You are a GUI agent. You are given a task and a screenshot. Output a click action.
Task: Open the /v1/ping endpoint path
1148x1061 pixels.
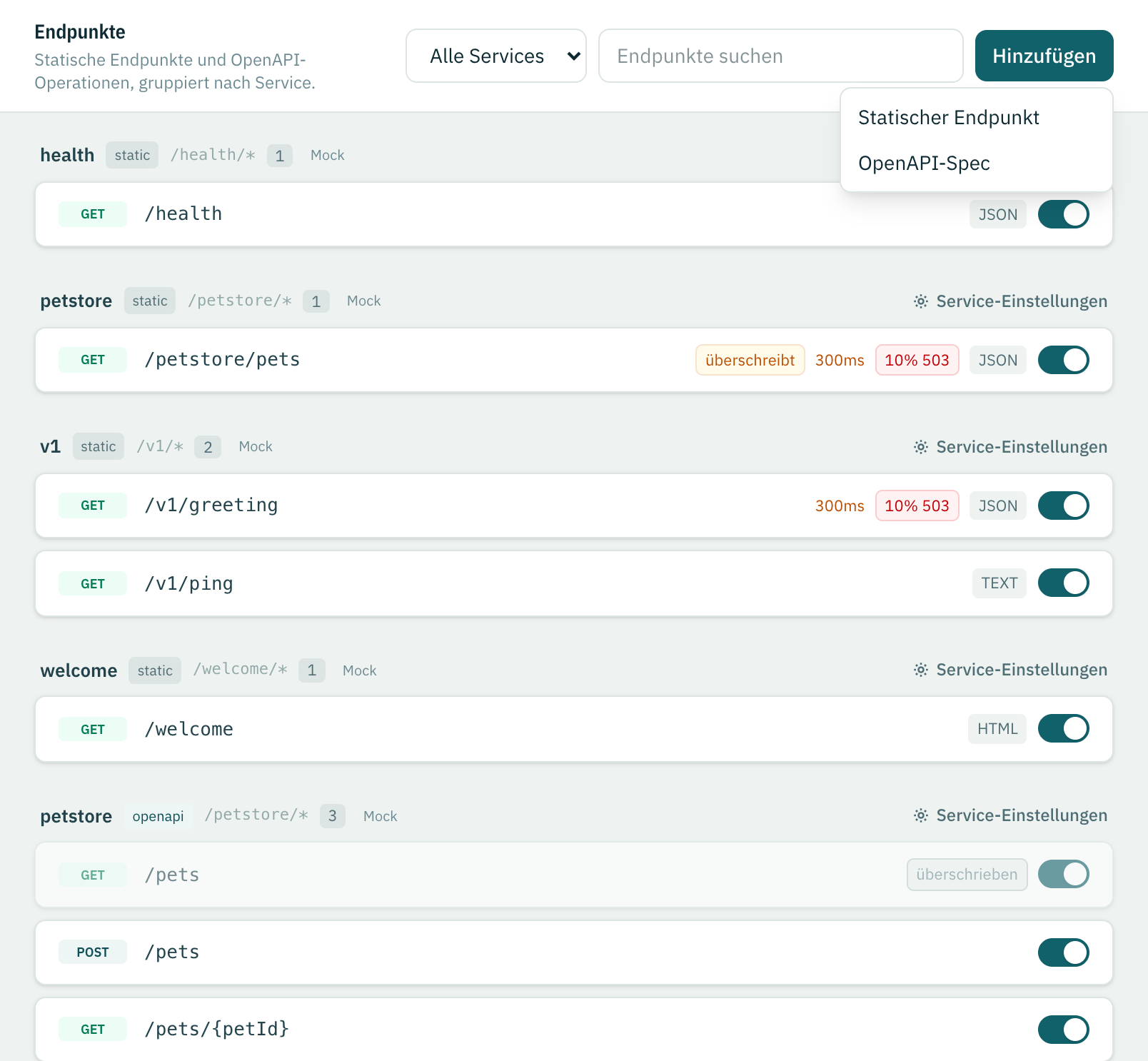point(188,583)
